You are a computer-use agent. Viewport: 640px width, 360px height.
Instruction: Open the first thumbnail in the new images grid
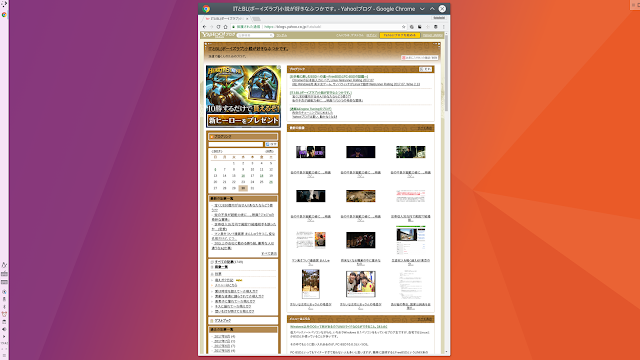(x=311, y=152)
